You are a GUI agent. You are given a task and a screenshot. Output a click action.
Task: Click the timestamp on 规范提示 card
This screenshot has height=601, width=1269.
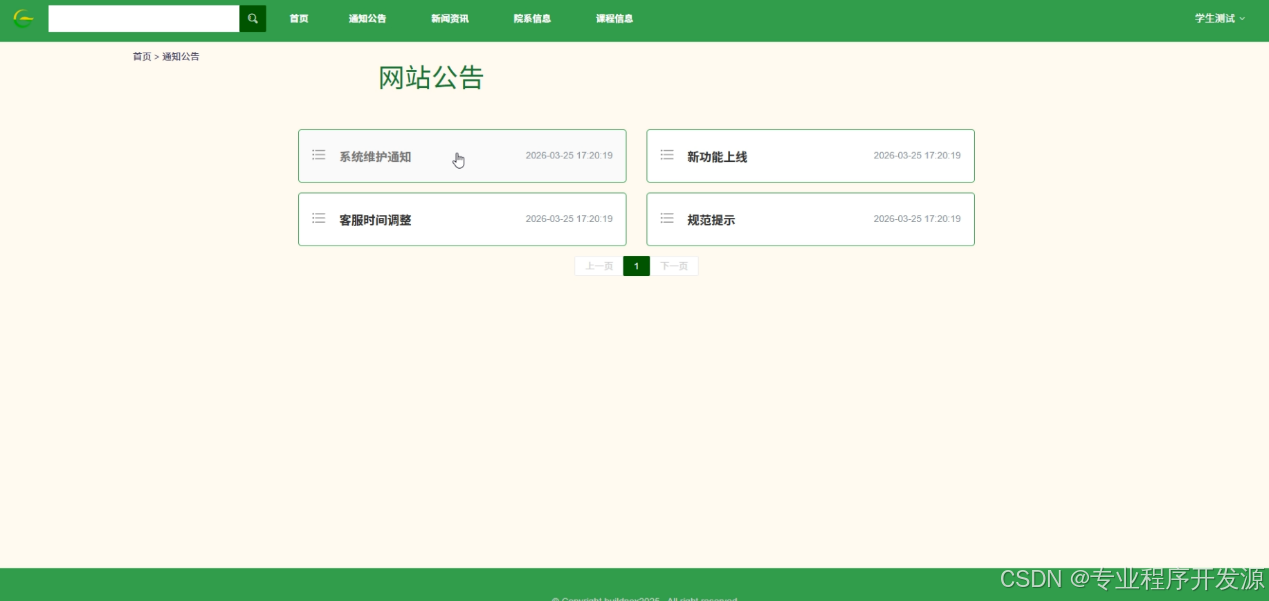[x=917, y=219]
